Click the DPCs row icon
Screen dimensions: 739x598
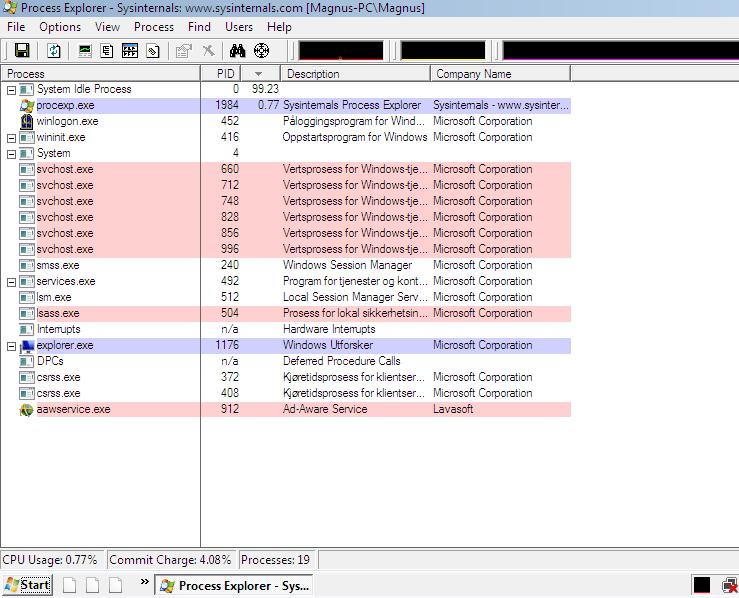[27, 362]
